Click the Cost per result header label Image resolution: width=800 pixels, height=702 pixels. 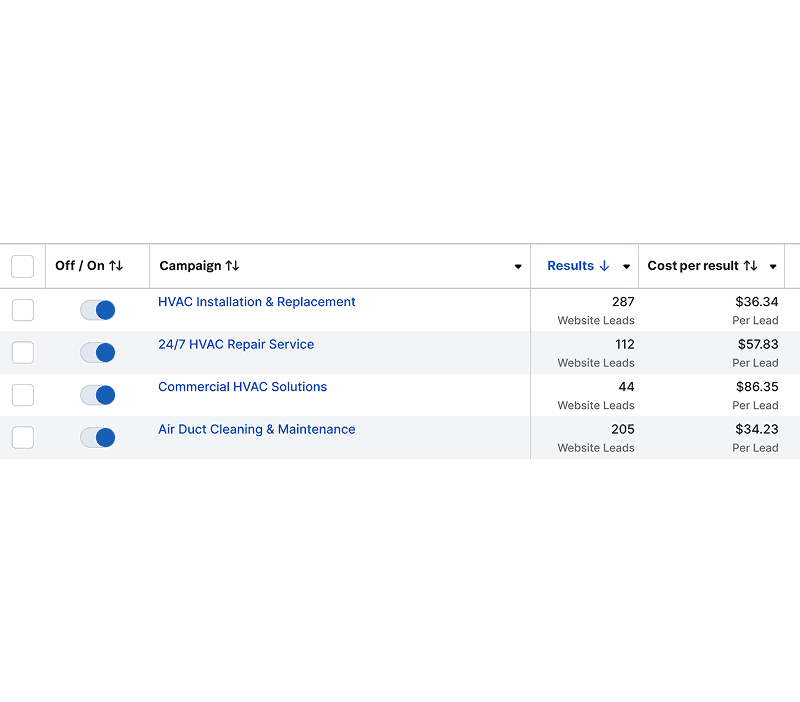tap(693, 266)
